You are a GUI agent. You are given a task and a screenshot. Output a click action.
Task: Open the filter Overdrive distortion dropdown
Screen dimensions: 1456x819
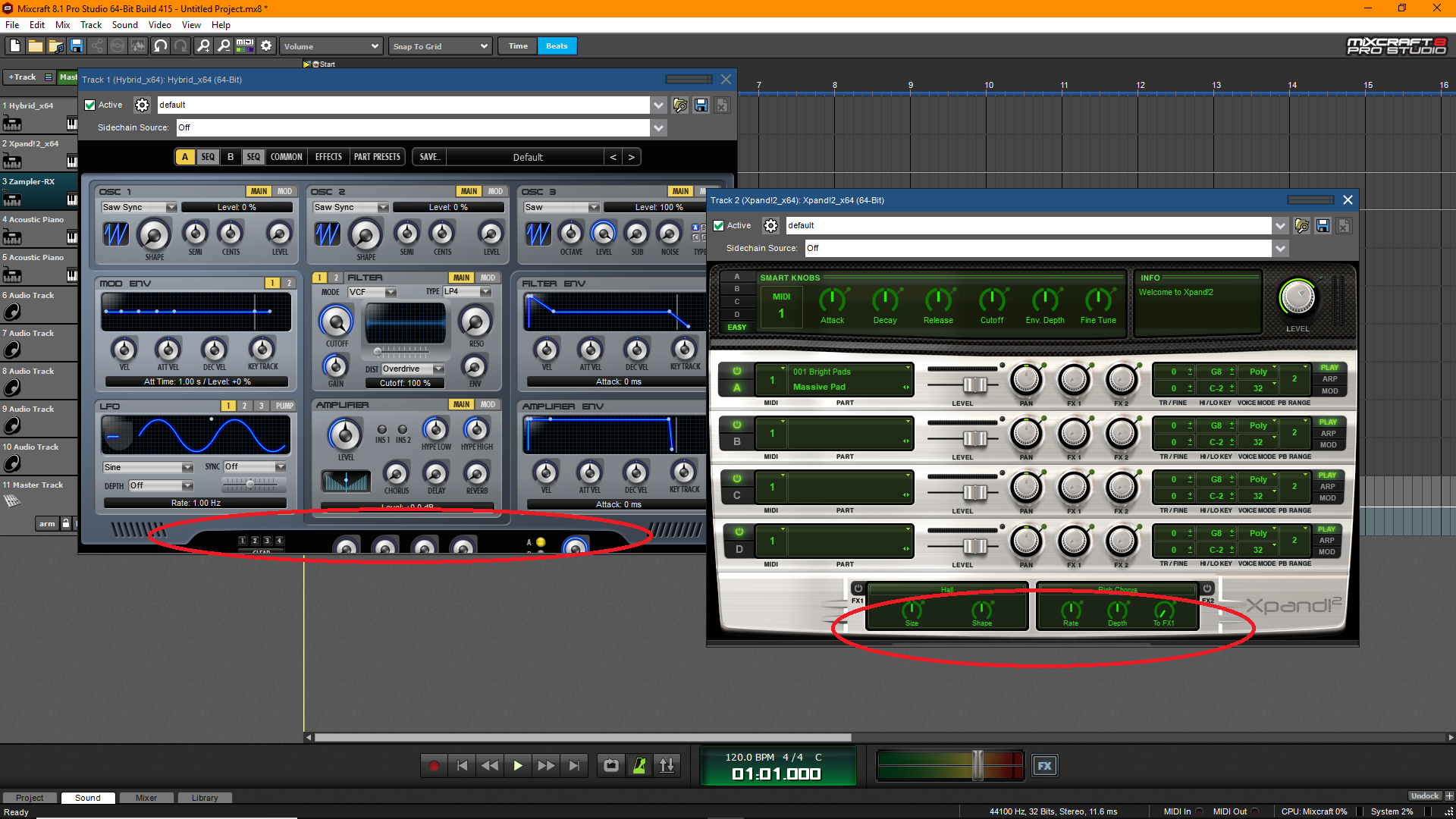point(413,369)
